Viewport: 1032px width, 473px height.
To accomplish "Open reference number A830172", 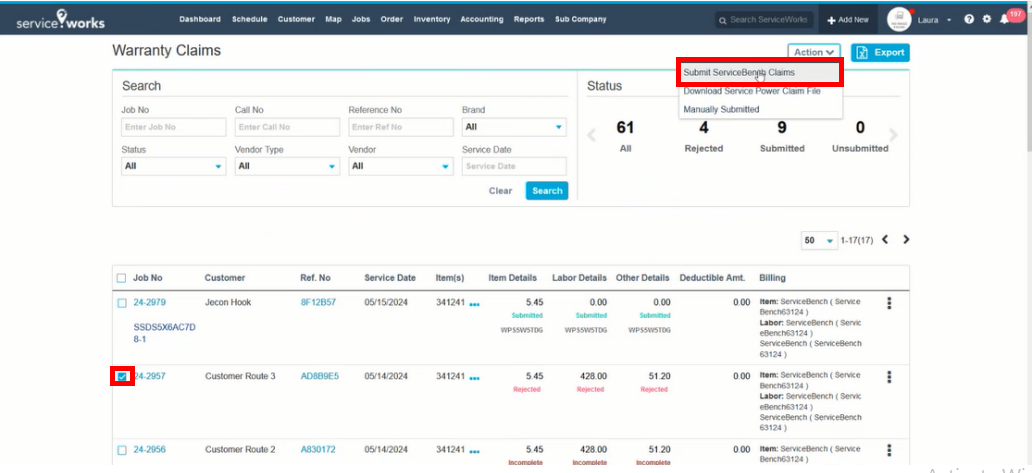I will tap(318, 450).
